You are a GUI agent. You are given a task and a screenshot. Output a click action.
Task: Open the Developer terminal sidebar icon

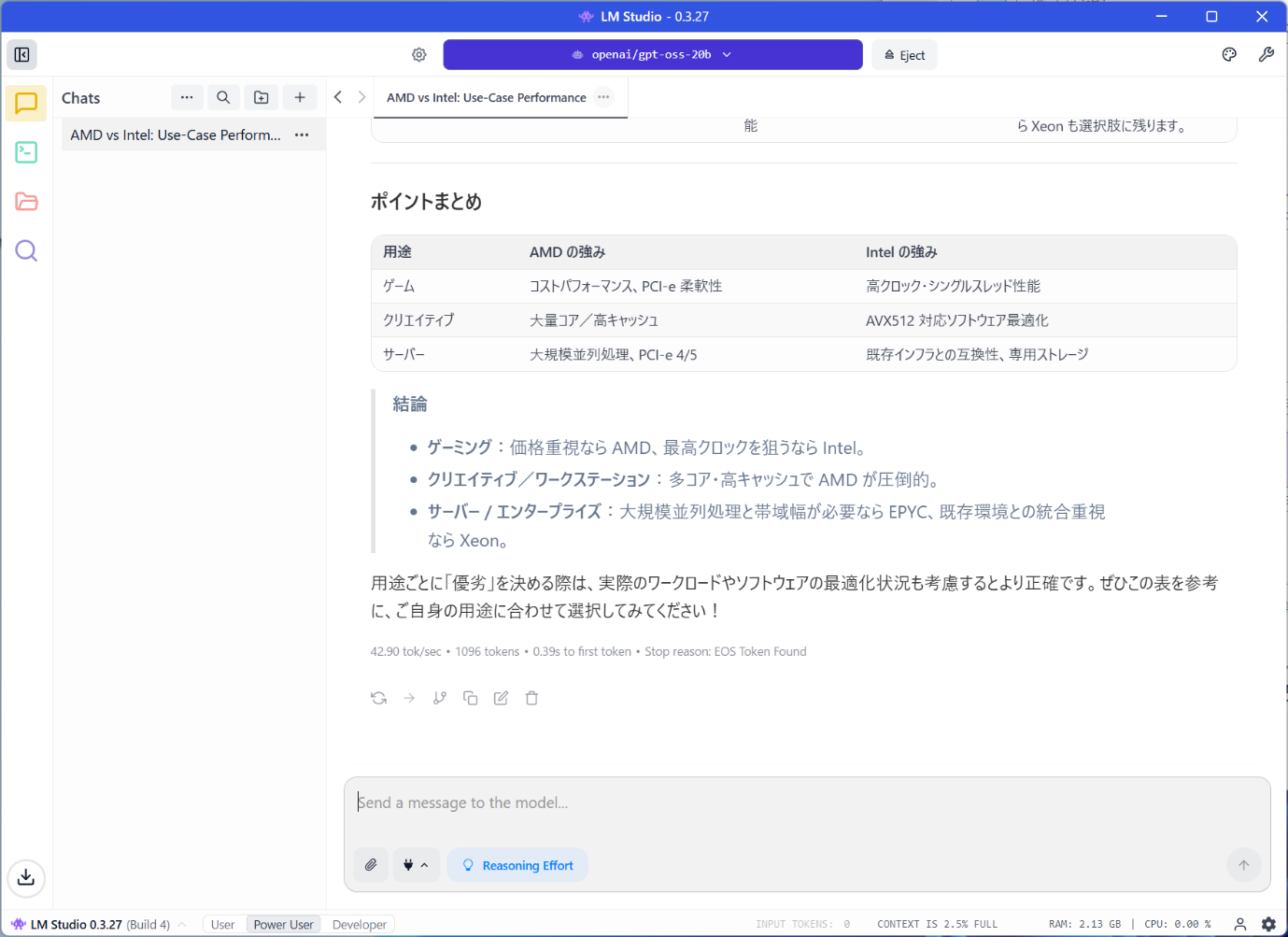pos(26,152)
